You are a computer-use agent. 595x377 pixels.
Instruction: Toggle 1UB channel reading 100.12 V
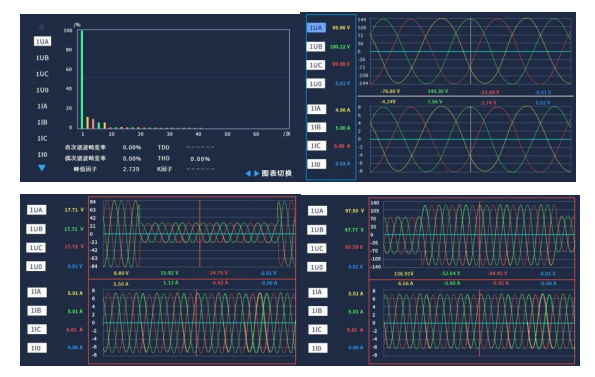point(316,46)
